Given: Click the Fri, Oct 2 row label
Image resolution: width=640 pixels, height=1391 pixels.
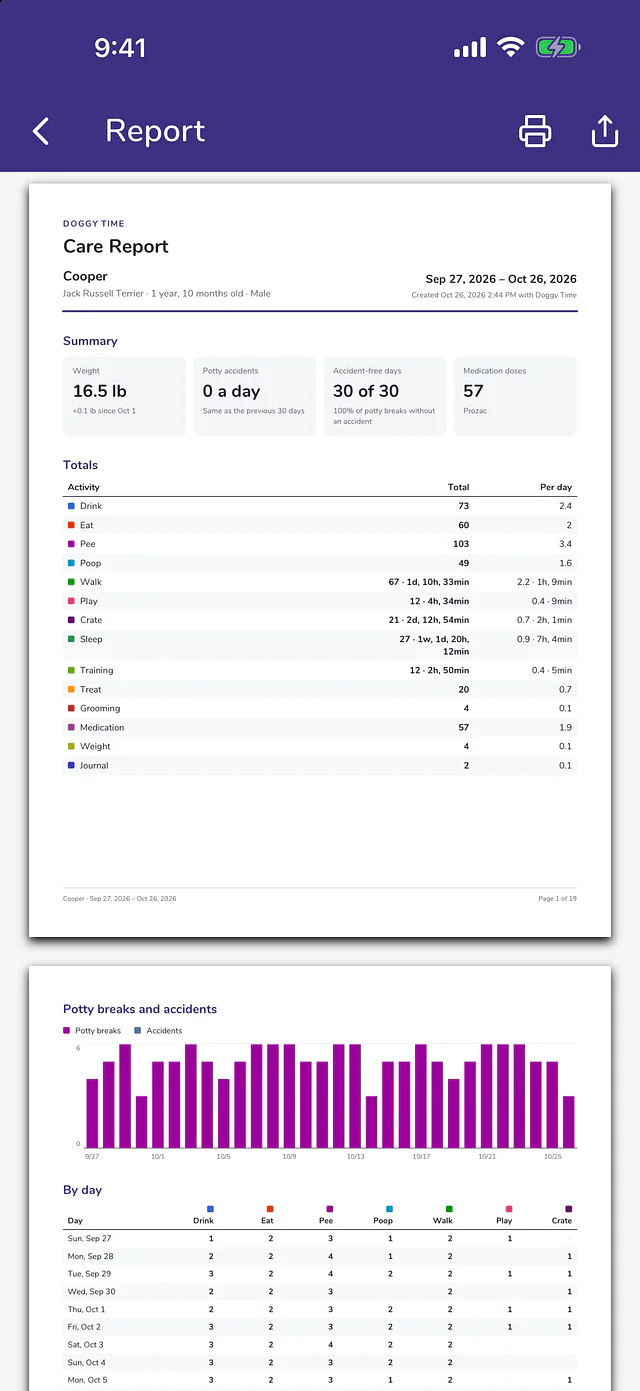Looking at the screenshot, I should coord(85,1327).
